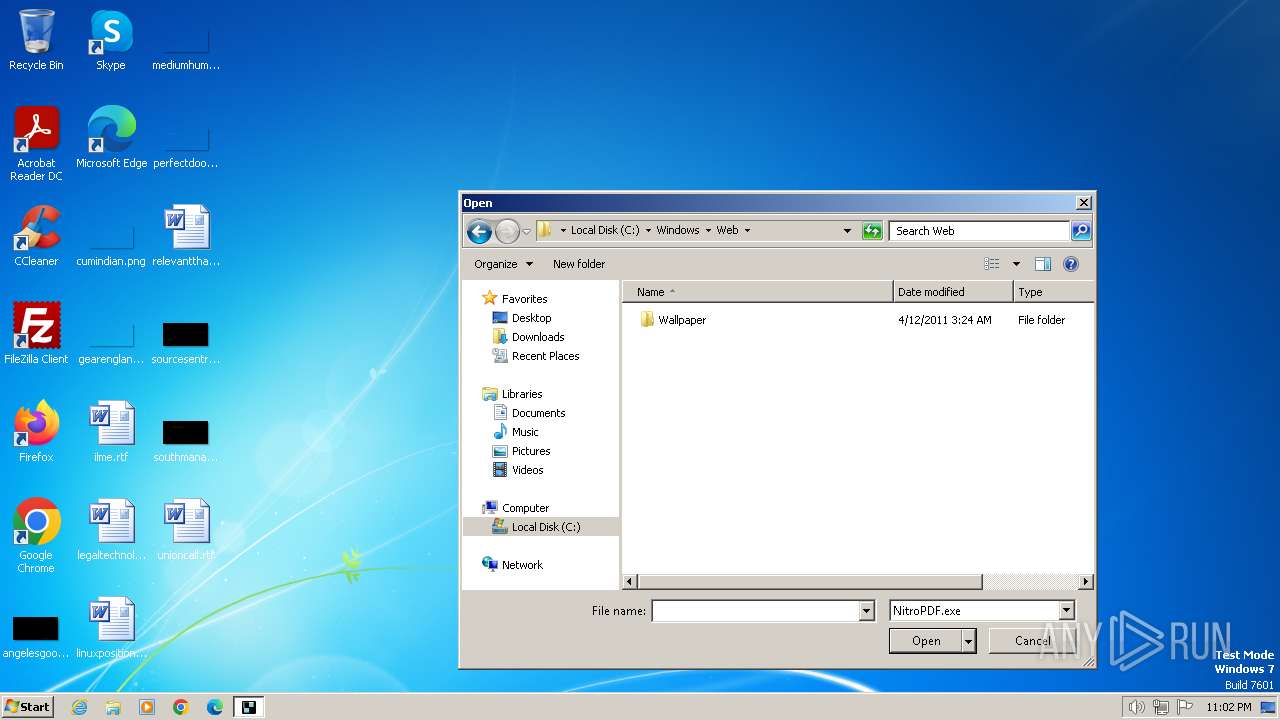The height and width of the screenshot is (720, 1280).
Task: Click Windows segment in address bar
Action: point(678,230)
